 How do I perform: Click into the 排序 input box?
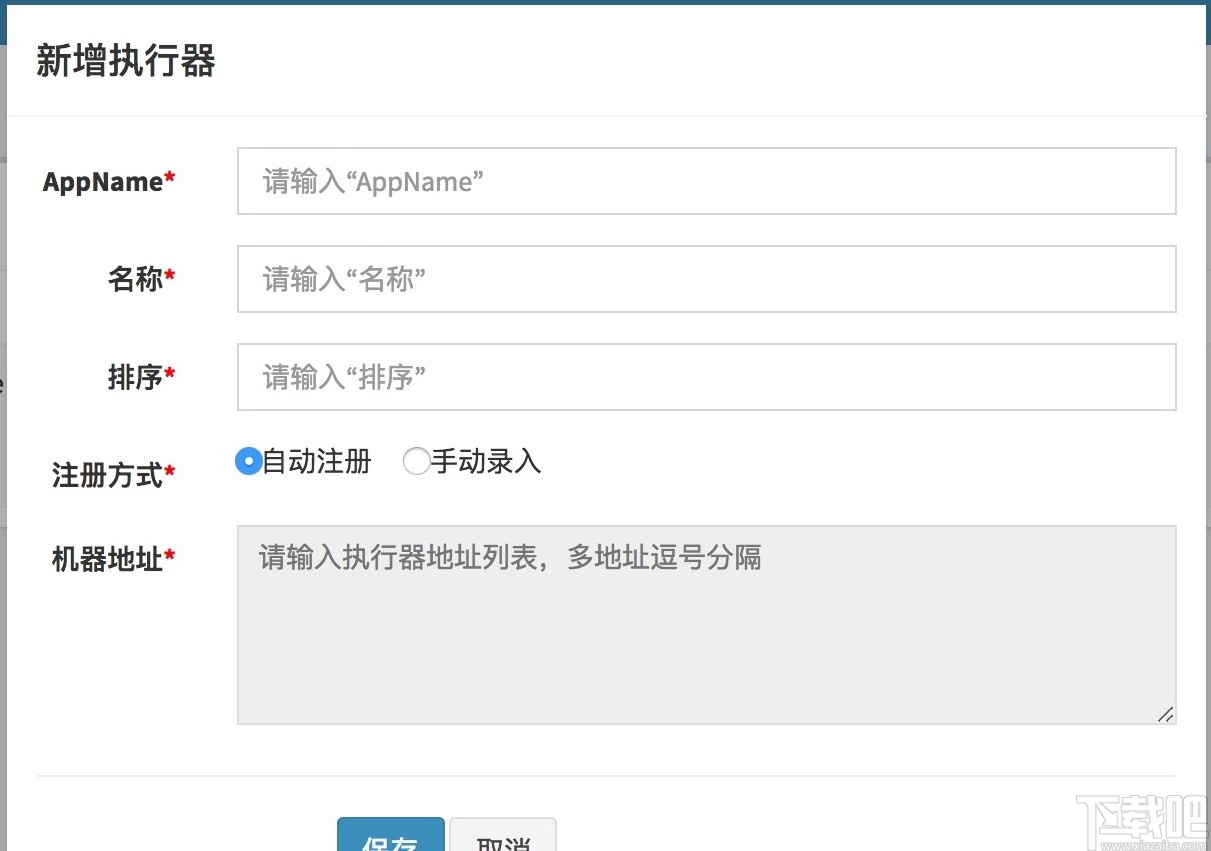[x=706, y=377]
